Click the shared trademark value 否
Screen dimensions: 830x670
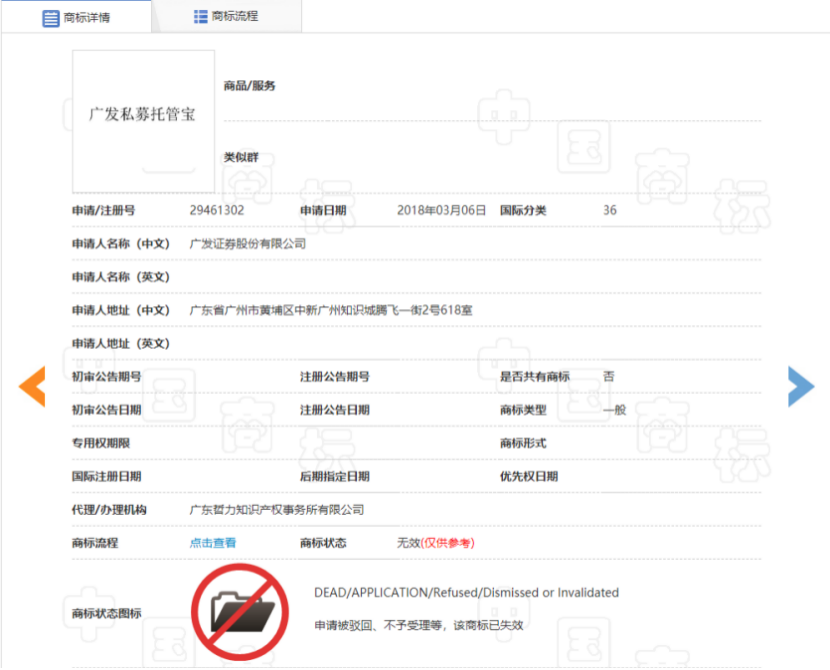609,376
